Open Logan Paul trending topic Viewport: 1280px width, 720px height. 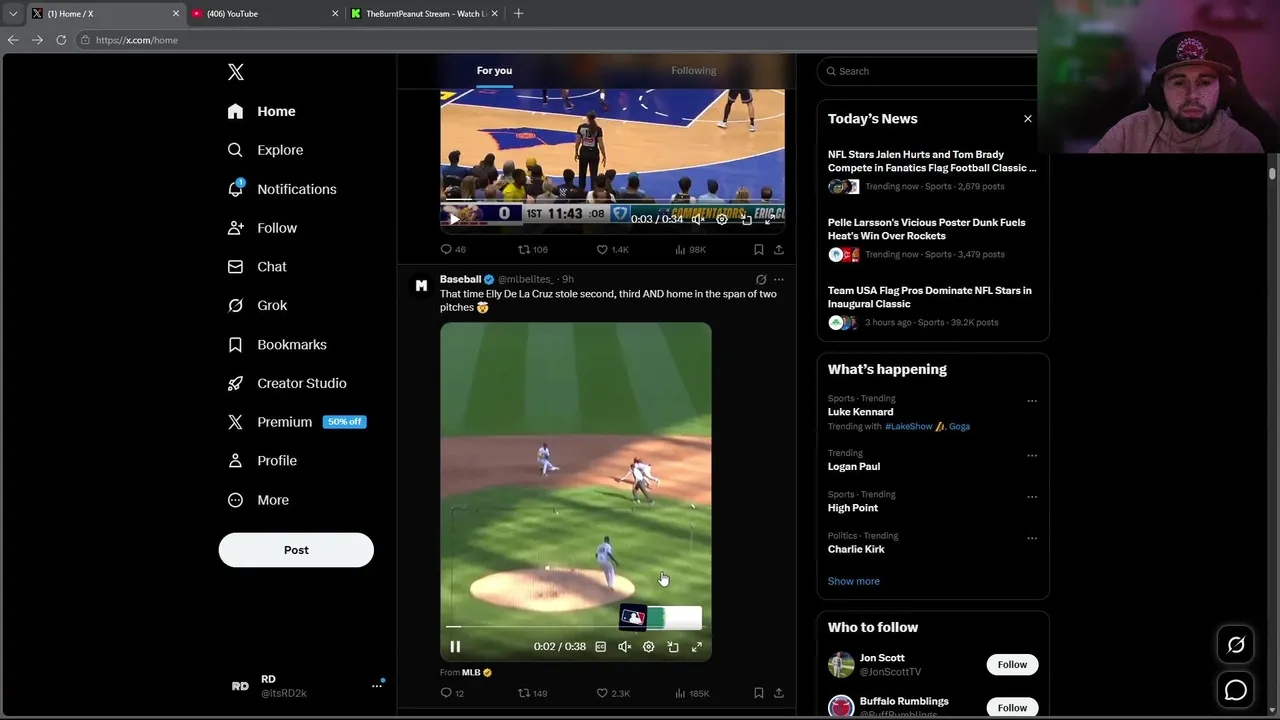click(x=854, y=467)
